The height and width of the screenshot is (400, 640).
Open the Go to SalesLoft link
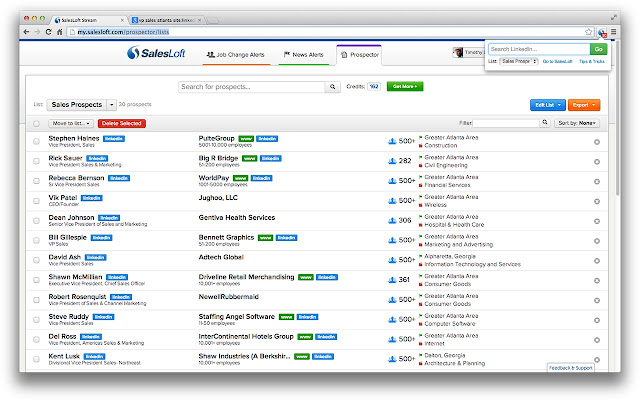pyautogui.click(x=557, y=61)
